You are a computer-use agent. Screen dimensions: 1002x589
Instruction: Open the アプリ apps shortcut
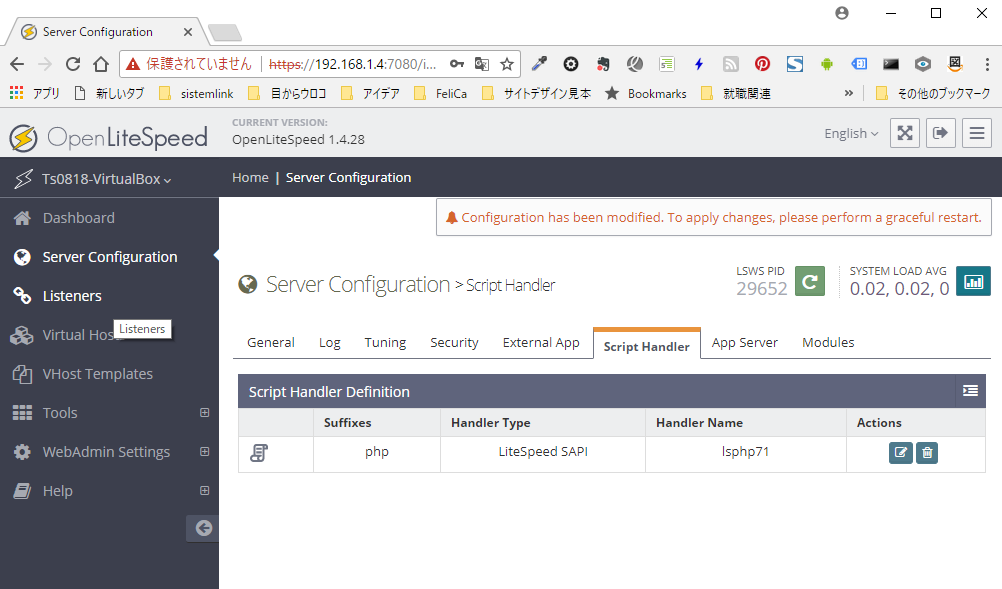point(35,93)
